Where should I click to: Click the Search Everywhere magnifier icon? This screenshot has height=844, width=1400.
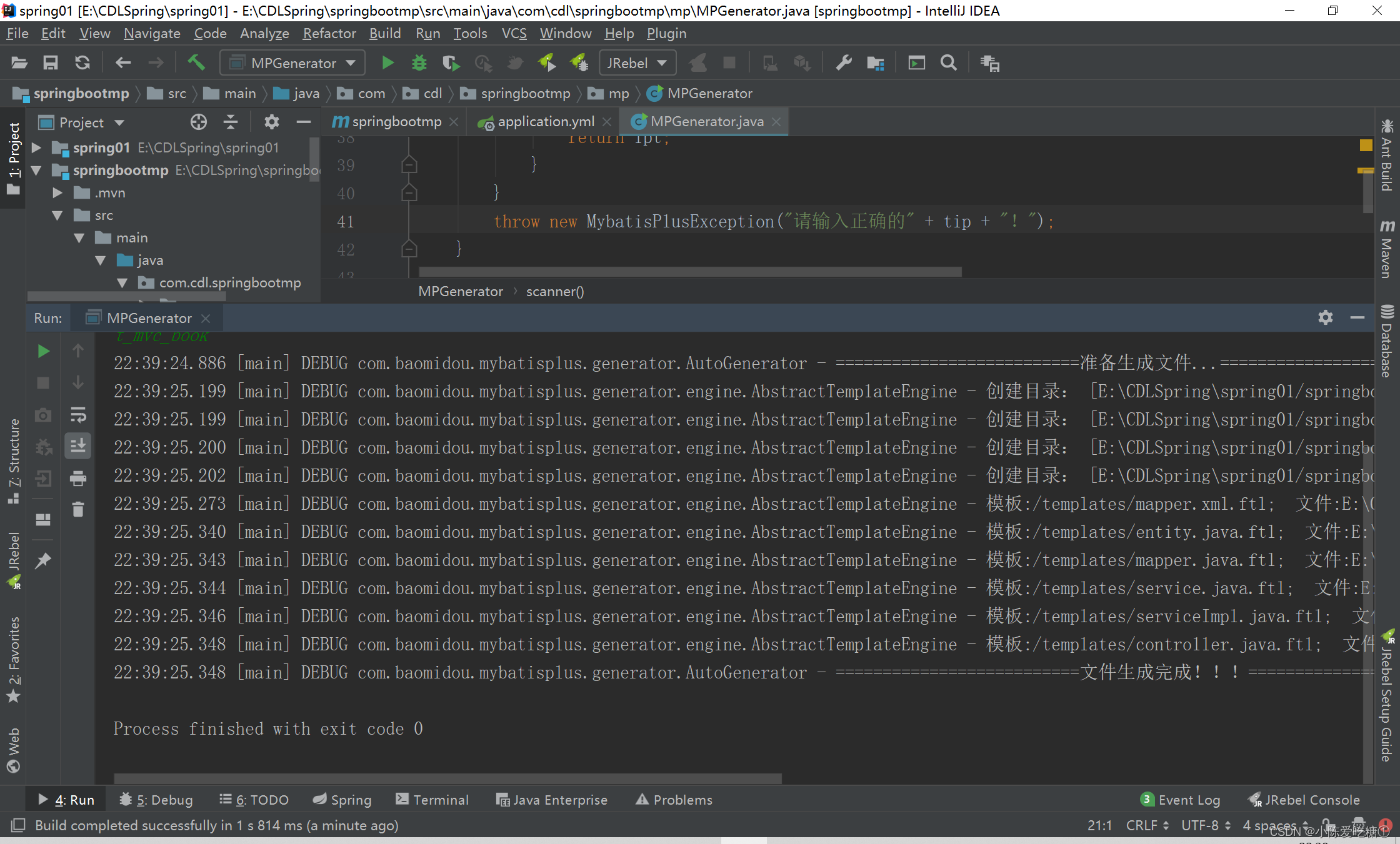(948, 63)
